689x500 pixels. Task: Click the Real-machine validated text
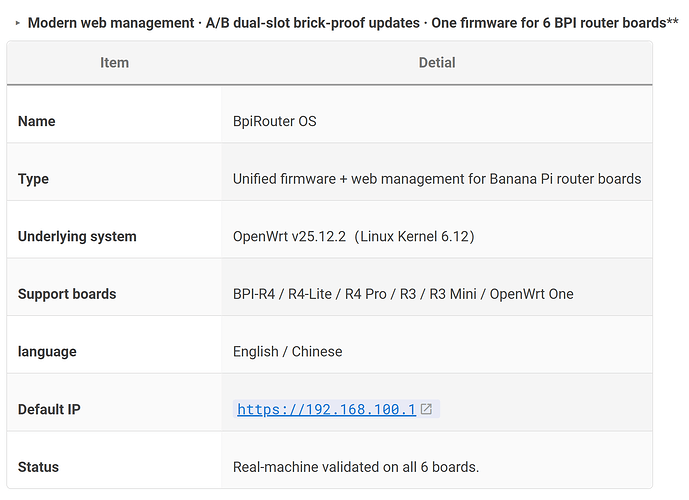(x=356, y=467)
